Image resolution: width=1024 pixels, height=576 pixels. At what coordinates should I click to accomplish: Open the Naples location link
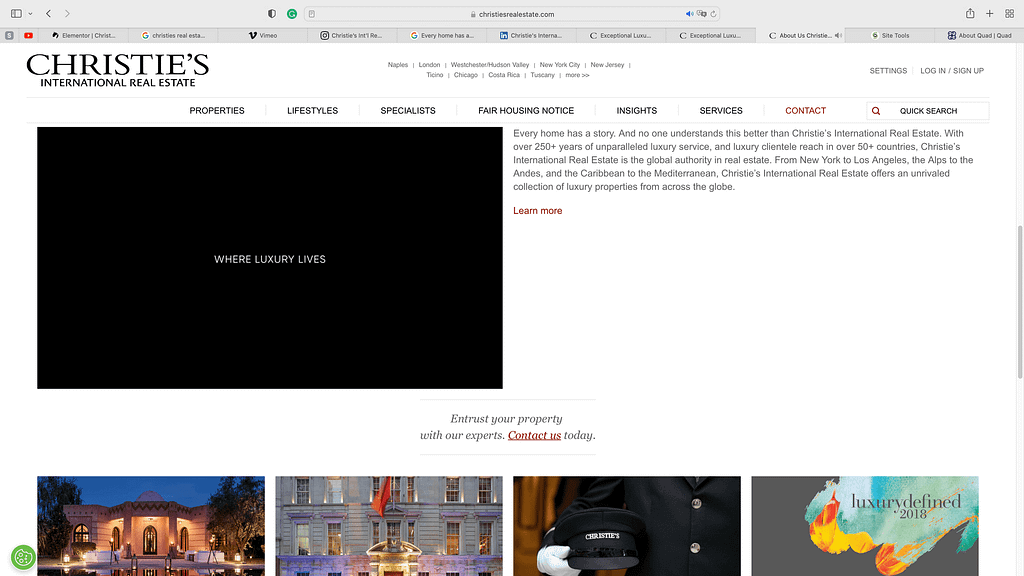point(398,65)
